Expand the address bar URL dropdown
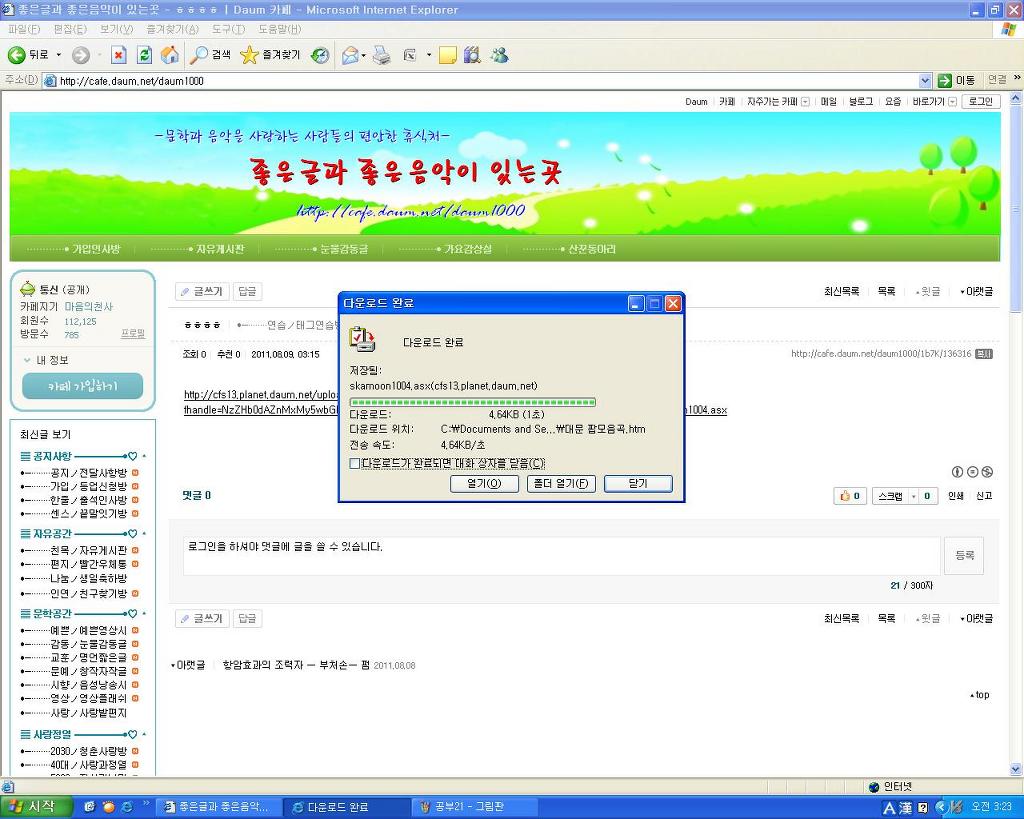The image size is (1024, 819). pos(925,81)
